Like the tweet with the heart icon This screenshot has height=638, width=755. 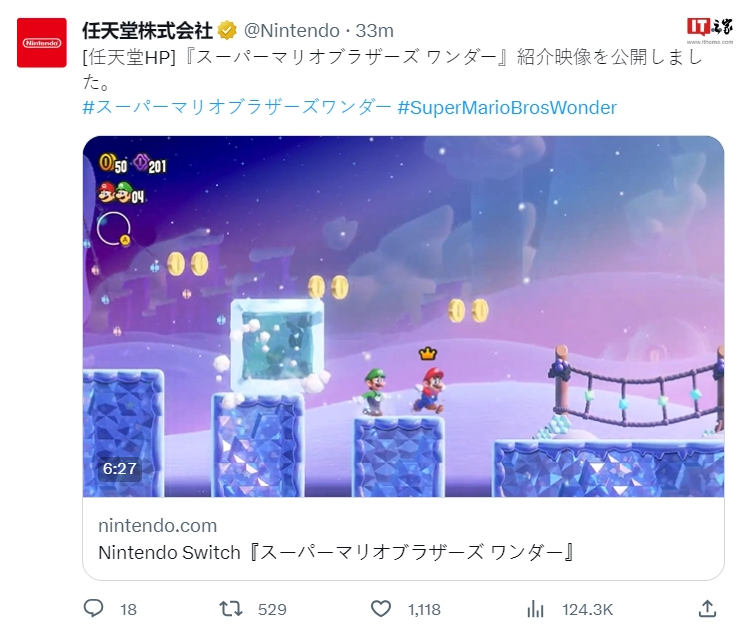[381, 609]
